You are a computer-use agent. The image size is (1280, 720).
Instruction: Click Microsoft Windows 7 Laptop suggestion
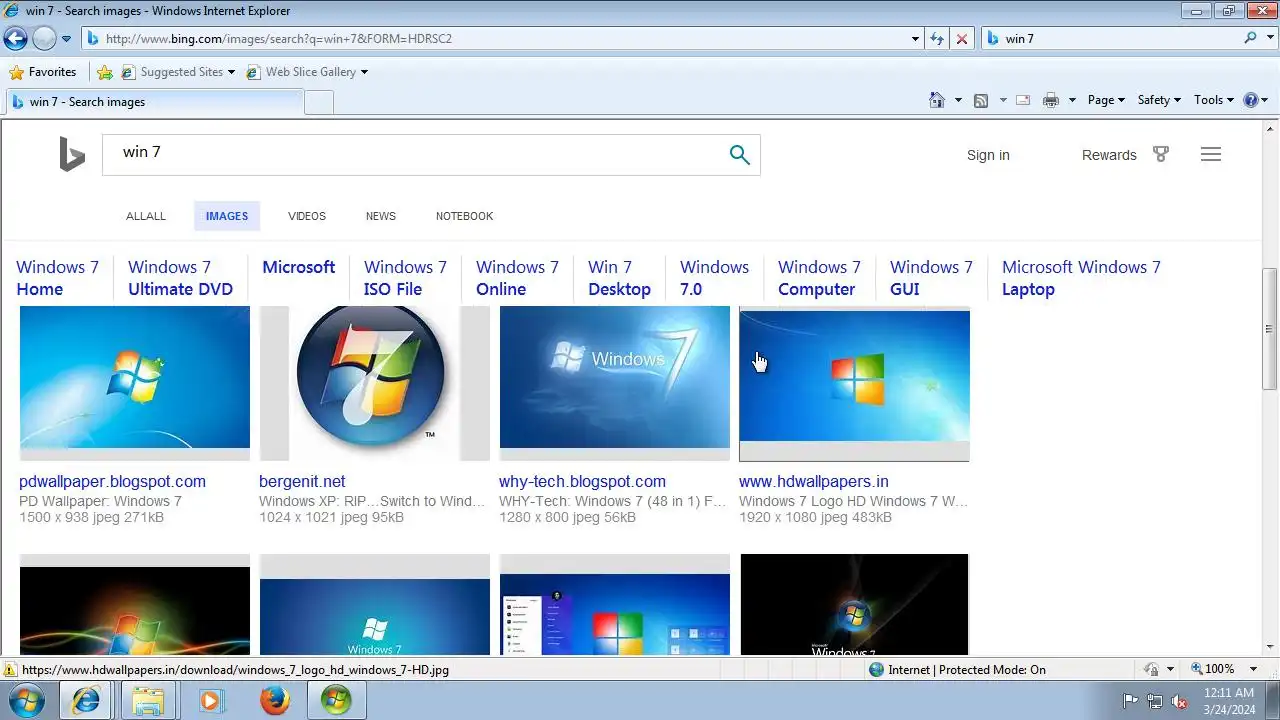(x=1081, y=278)
